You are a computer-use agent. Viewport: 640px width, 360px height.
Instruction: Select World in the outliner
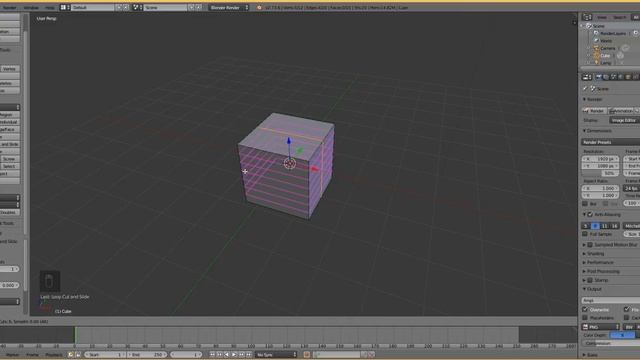[x=606, y=40]
